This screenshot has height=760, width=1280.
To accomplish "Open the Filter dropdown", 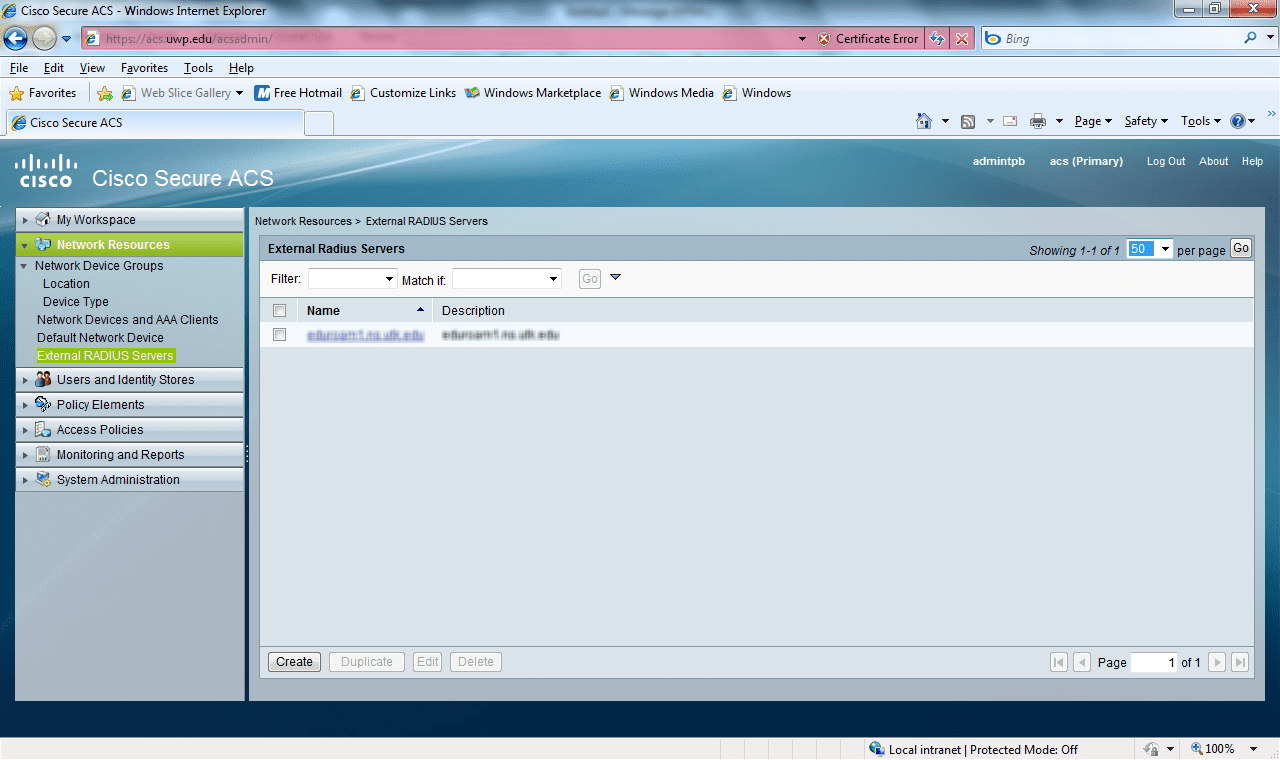I will click(352, 279).
